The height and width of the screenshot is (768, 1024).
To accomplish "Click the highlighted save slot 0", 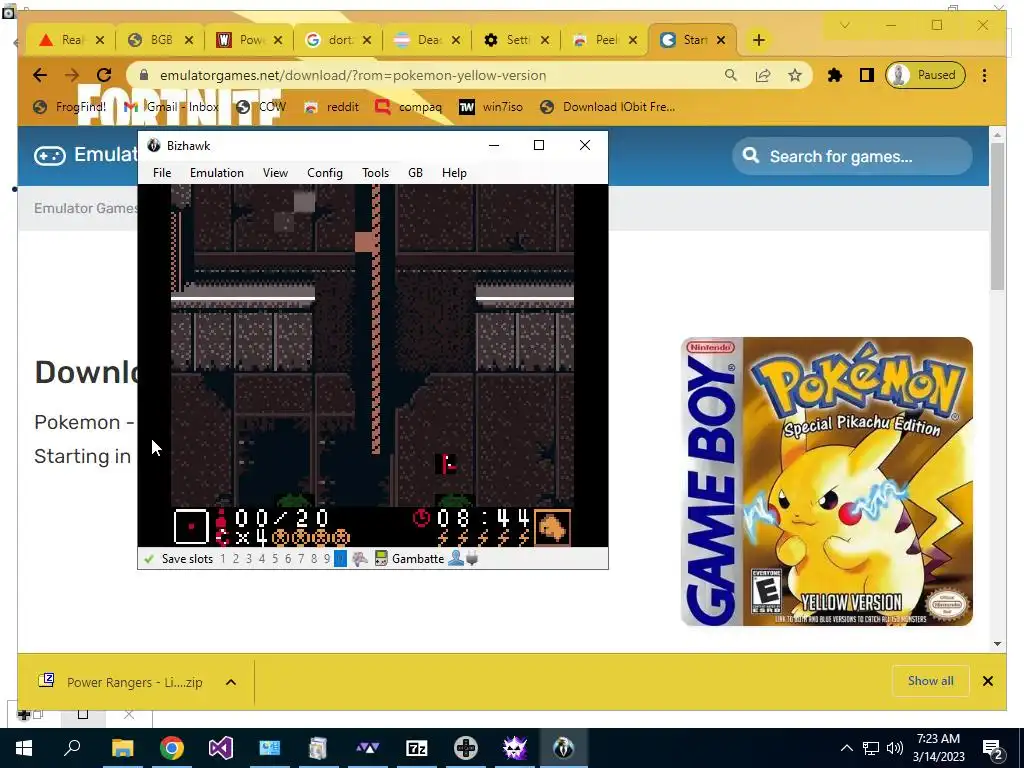I will click(x=340, y=559).
